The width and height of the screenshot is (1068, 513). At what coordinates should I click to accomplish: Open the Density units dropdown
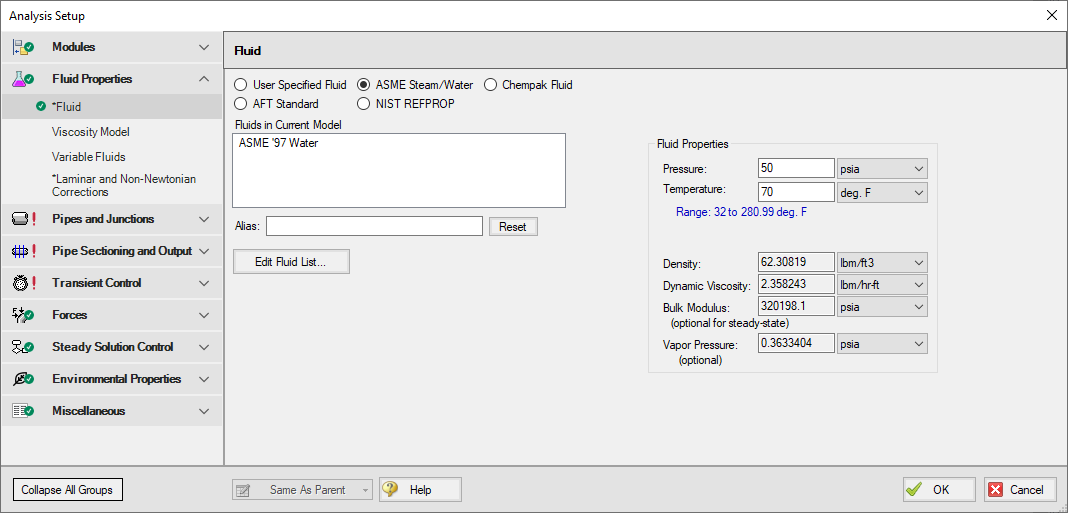pos(882,263)
